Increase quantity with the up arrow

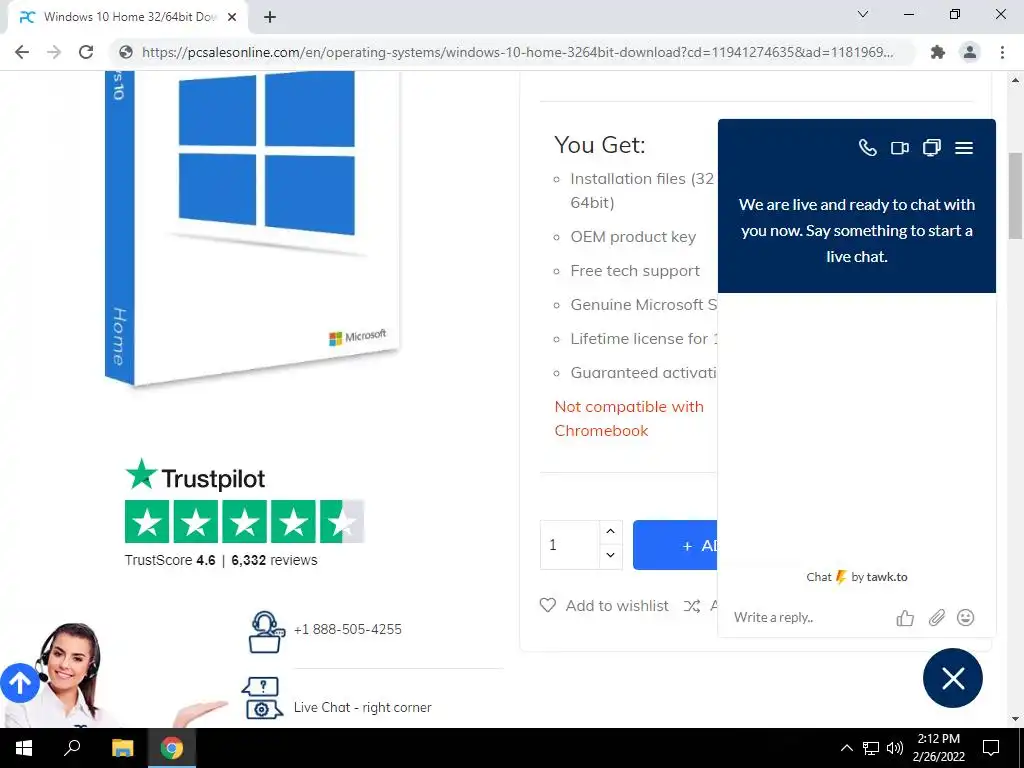(x=611, y=532)
